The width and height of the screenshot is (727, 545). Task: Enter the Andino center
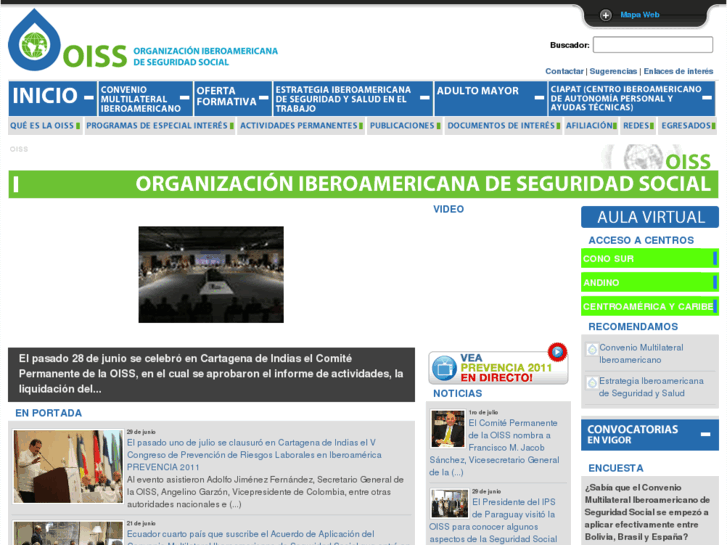(650, 282)
